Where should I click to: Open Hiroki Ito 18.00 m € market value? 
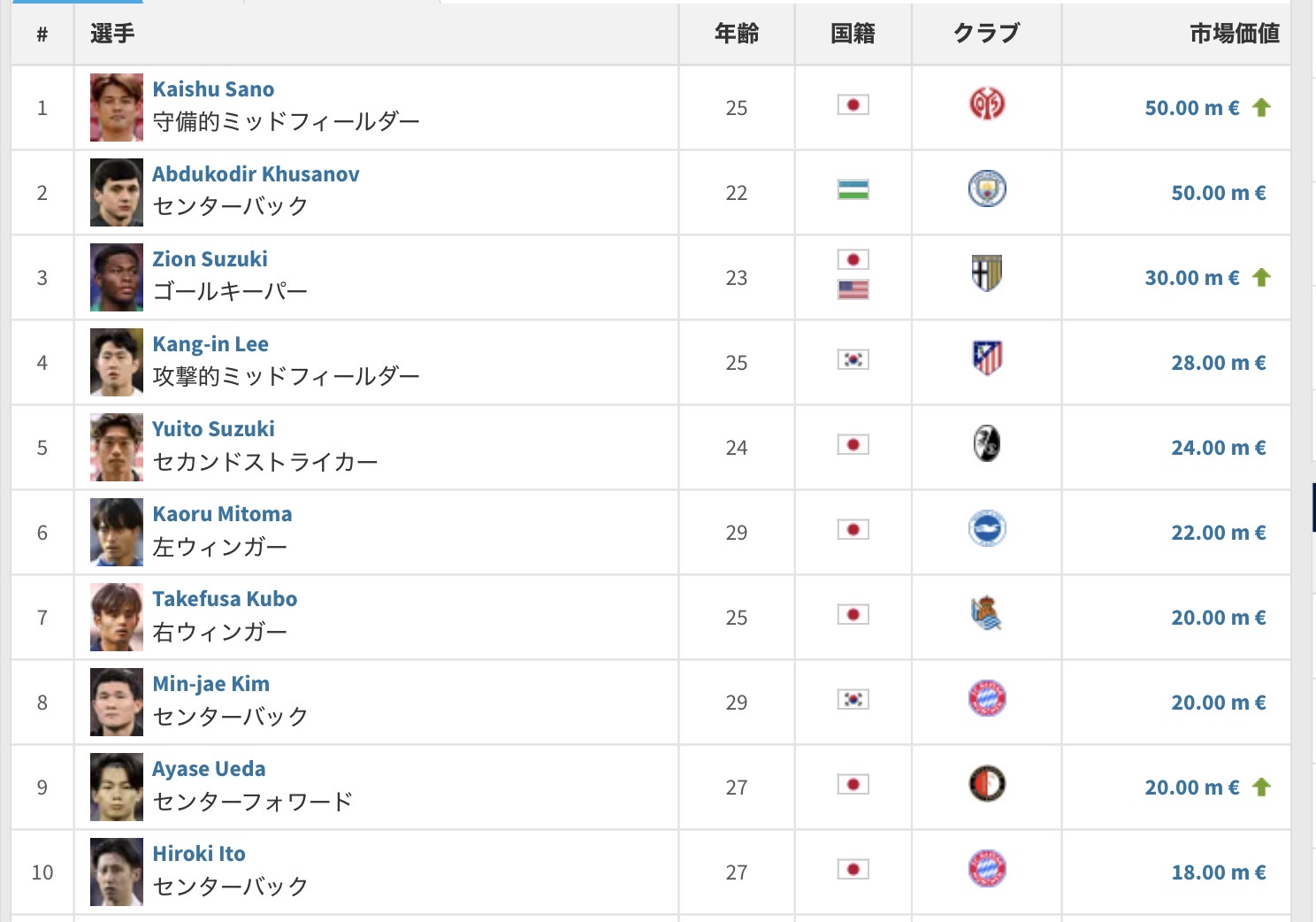[1219, 872]
